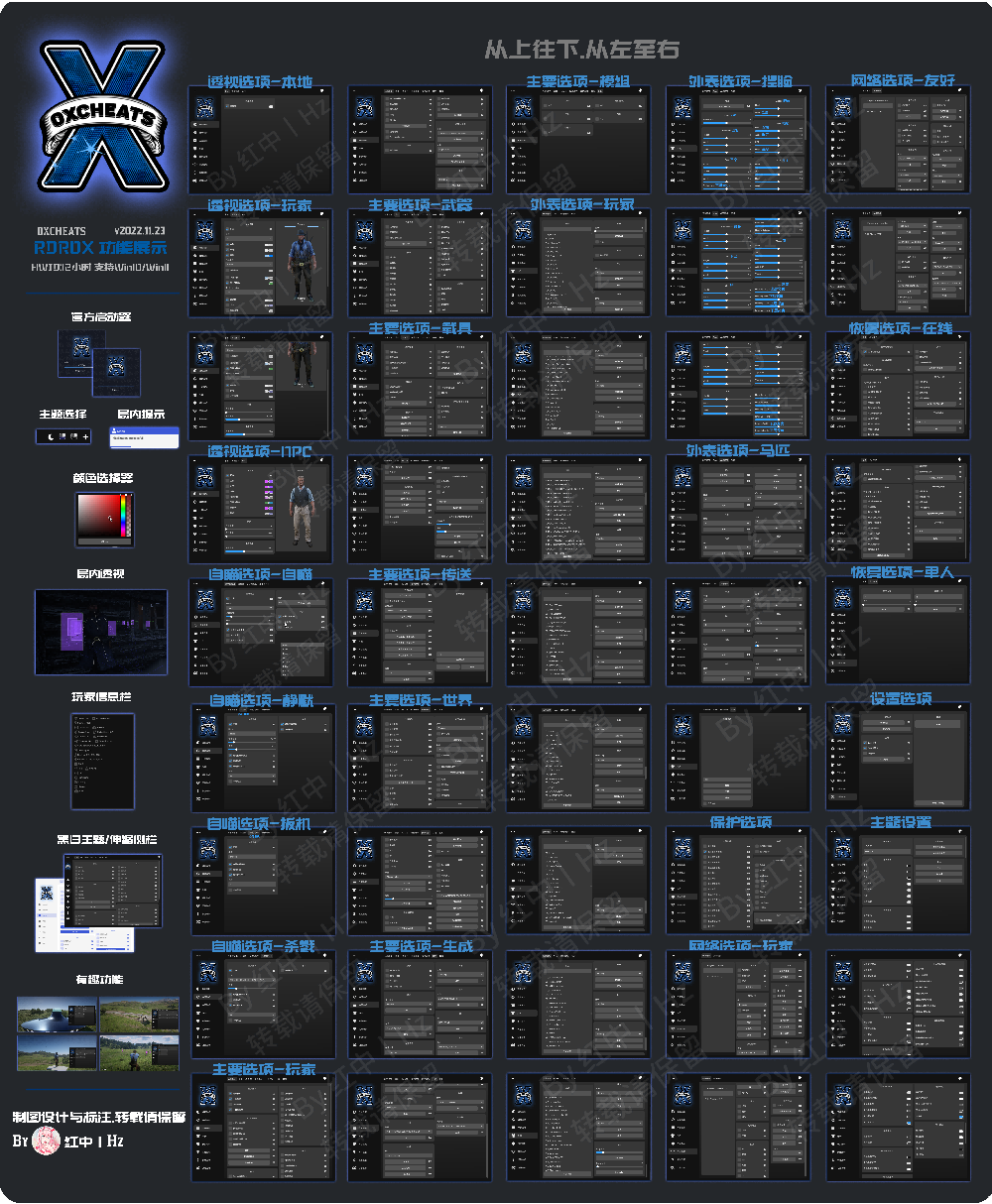Toggle the first checkbox in the 自瞄选项-静默 panel

(231, 725)
